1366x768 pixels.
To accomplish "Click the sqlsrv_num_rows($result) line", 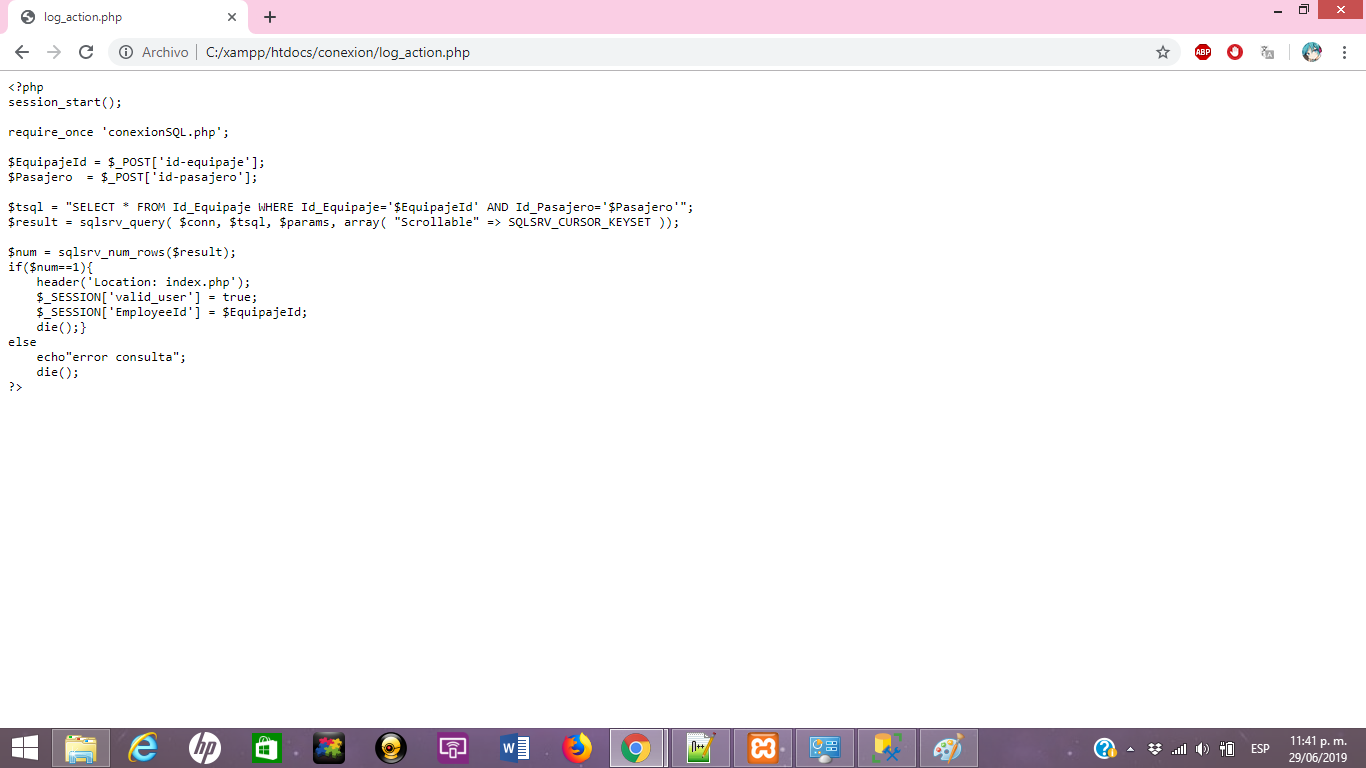I will 122,252.
